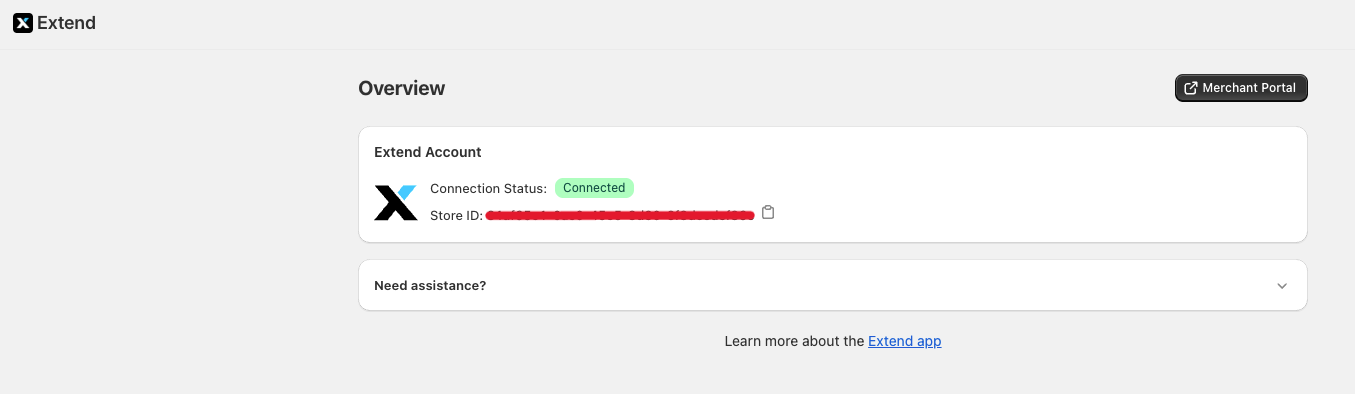
Task: Click the blank middle of the Need assistance card
Action: 850,285
